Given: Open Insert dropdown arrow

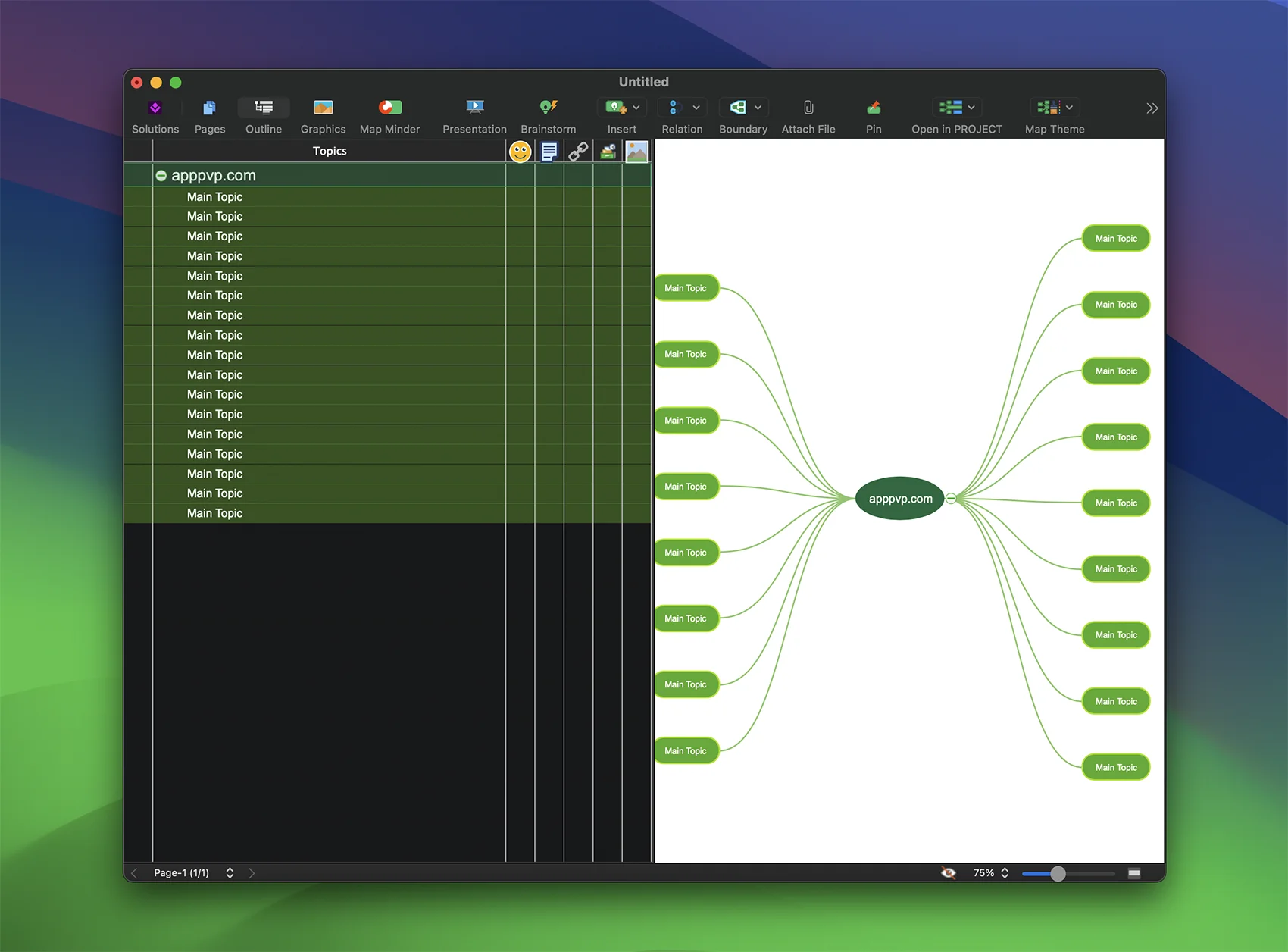Looking at the screenshot, I should [x=636, y=108].
